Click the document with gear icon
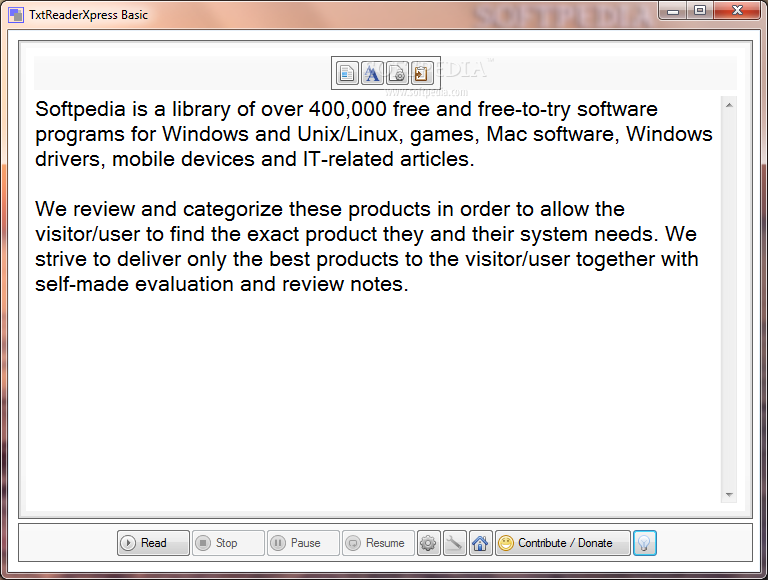 pos(397,73)
